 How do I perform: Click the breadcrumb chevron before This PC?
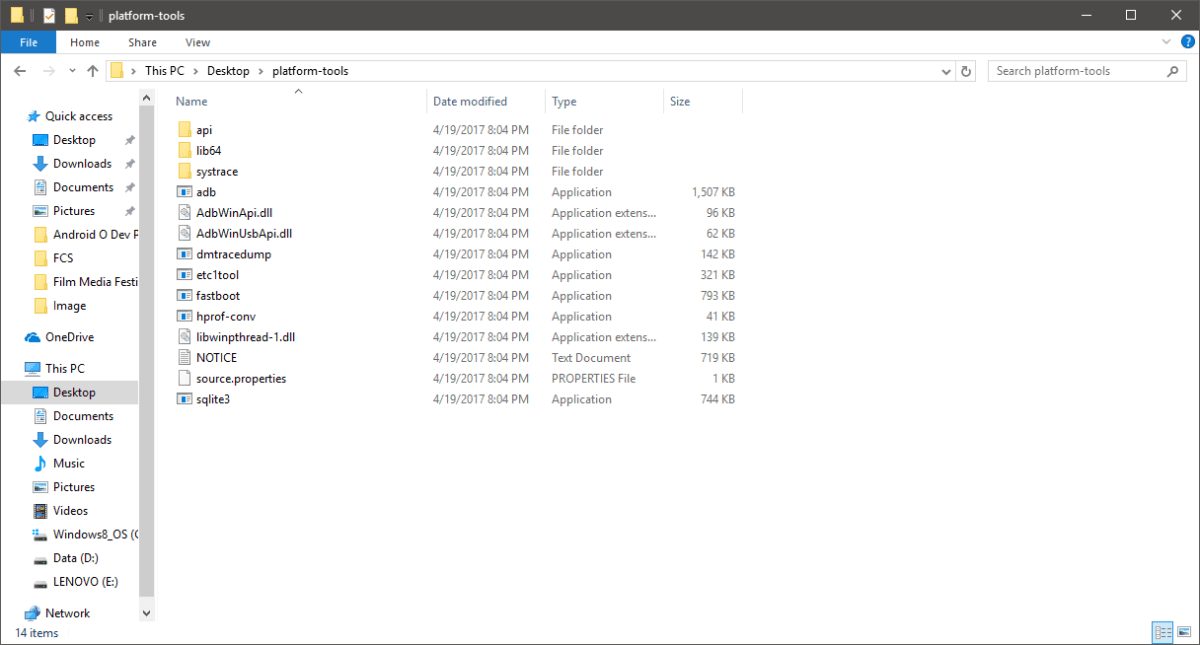coord(134,71)
